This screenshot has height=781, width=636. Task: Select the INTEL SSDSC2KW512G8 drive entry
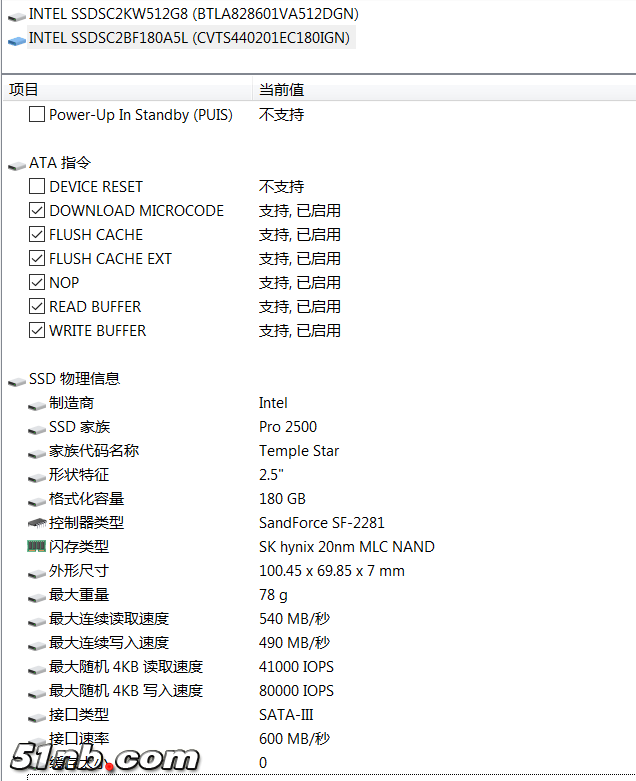[193, 14]
